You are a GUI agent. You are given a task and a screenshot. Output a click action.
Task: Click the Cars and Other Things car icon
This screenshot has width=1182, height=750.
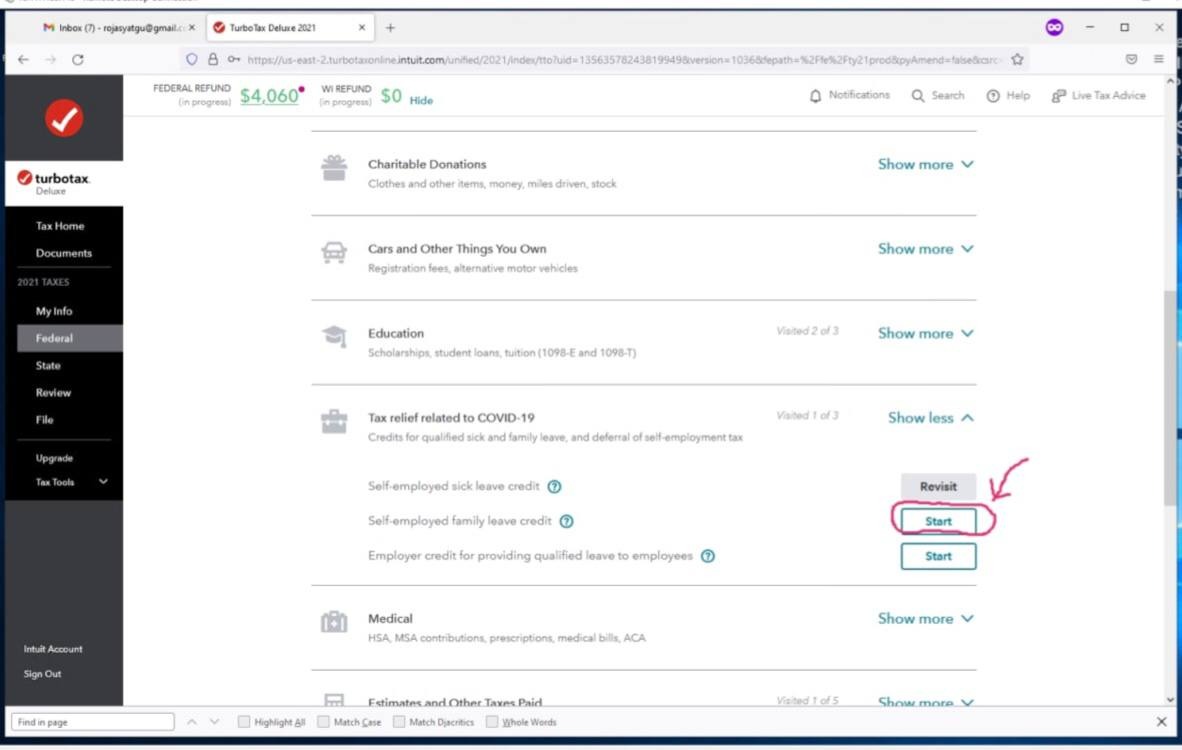click(334, 253)
